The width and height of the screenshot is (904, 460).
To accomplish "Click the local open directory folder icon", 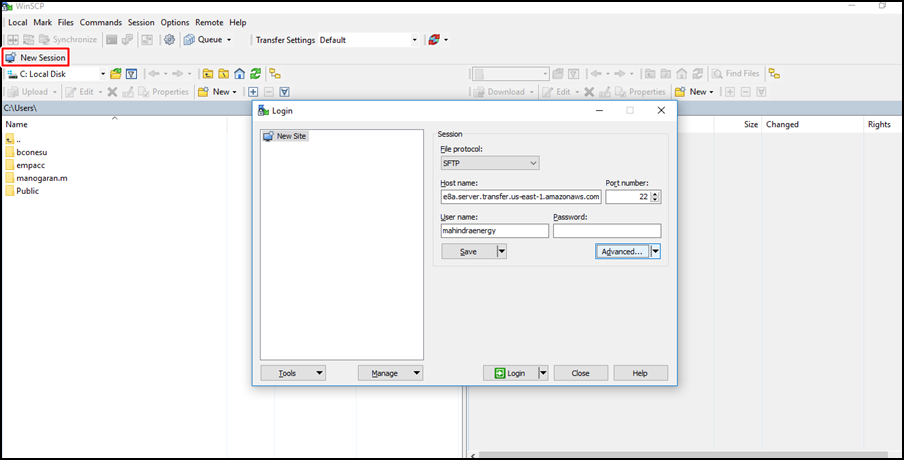I will [116, 74].
